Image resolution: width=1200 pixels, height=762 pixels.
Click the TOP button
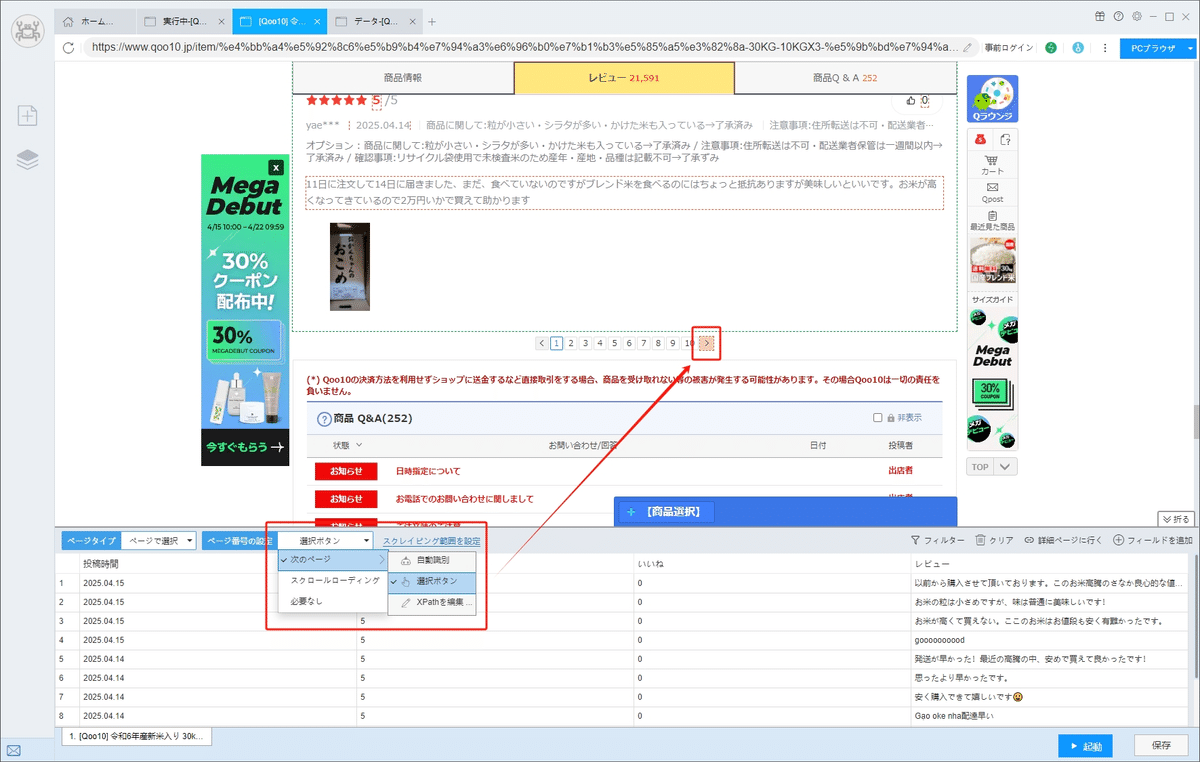tap(980, 467)
